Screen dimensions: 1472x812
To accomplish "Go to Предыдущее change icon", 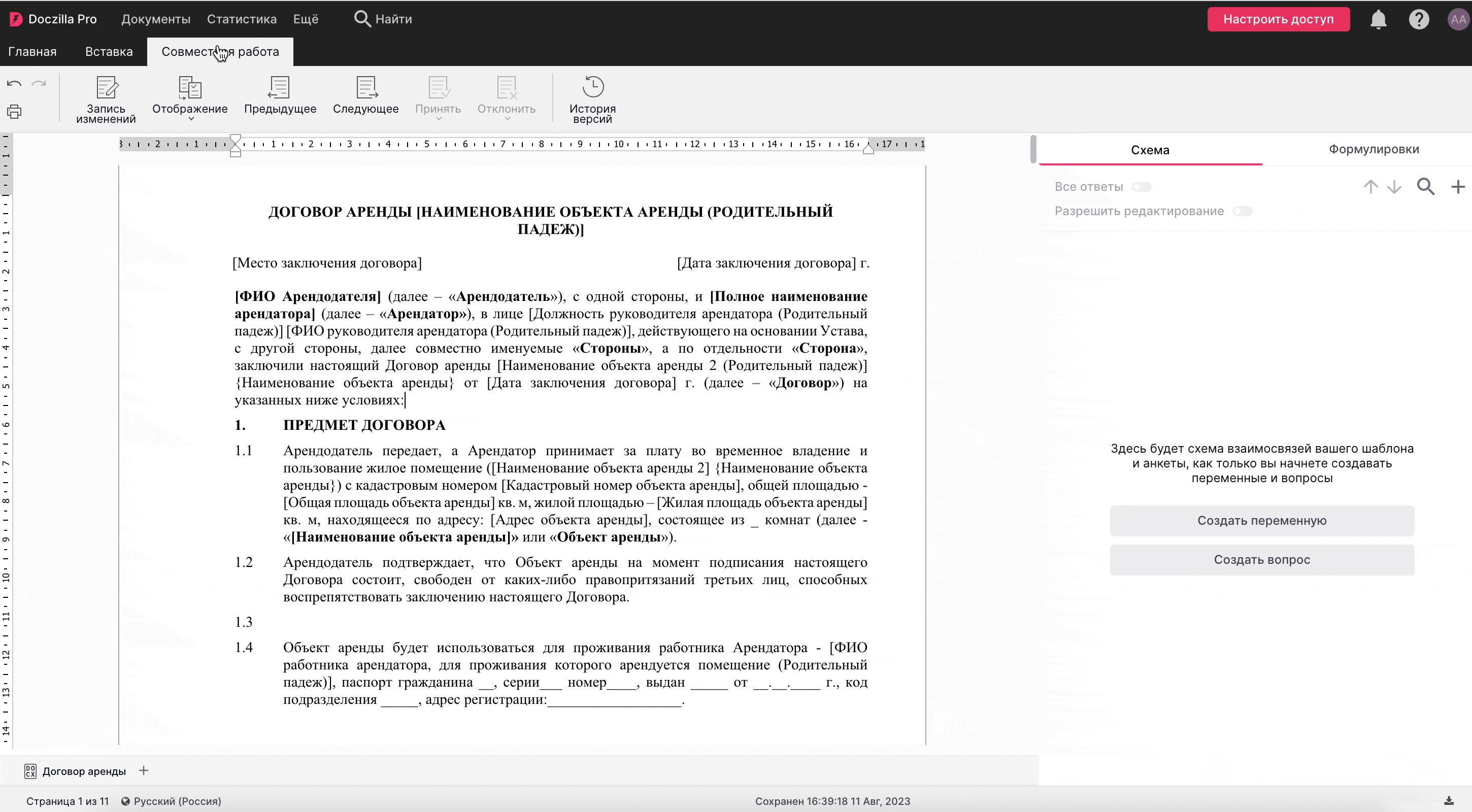I will pyautogui.click(x=280, y=87).
